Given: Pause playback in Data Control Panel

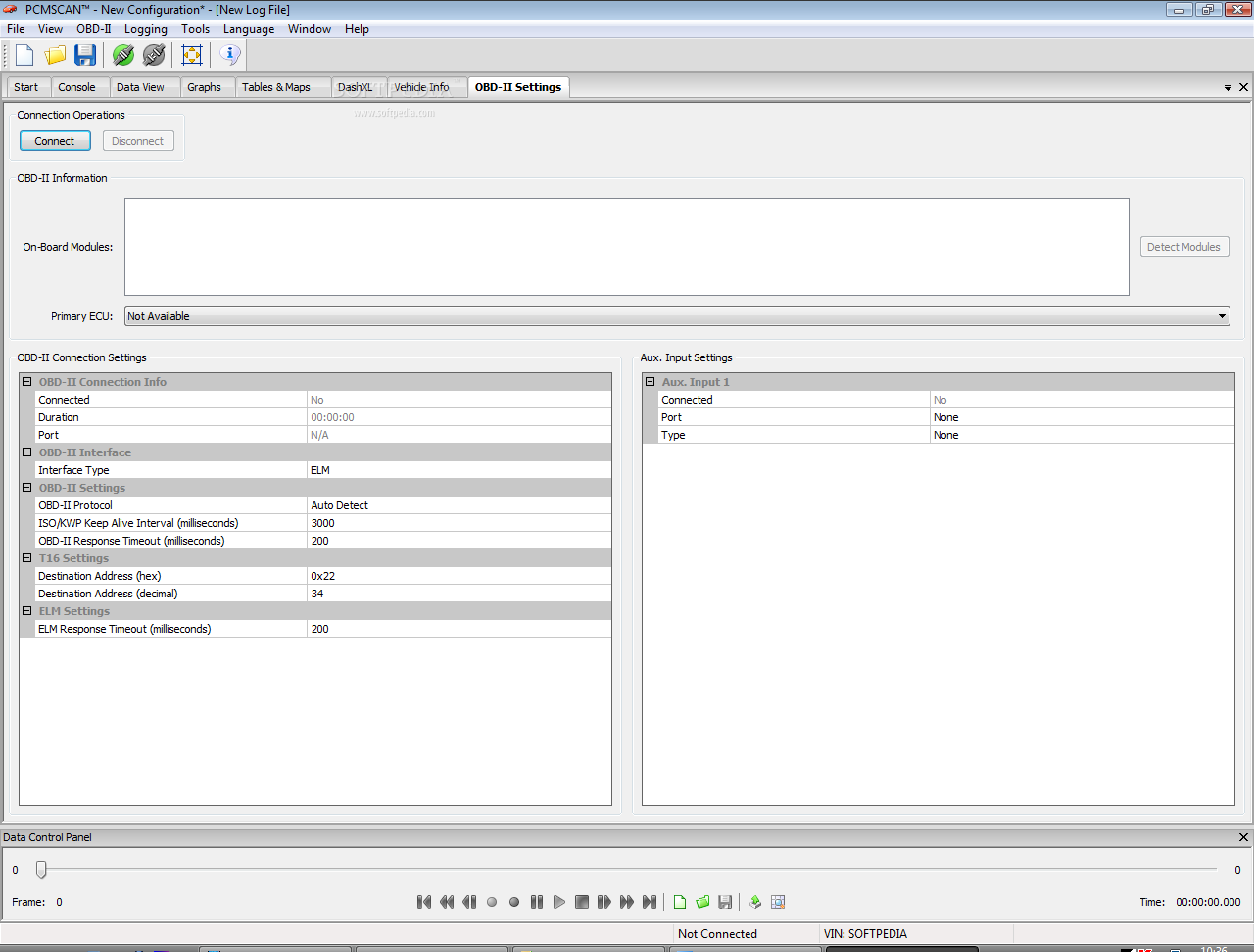Looking at the screenshot, I should pyautogui.click(x=537, y=902).
